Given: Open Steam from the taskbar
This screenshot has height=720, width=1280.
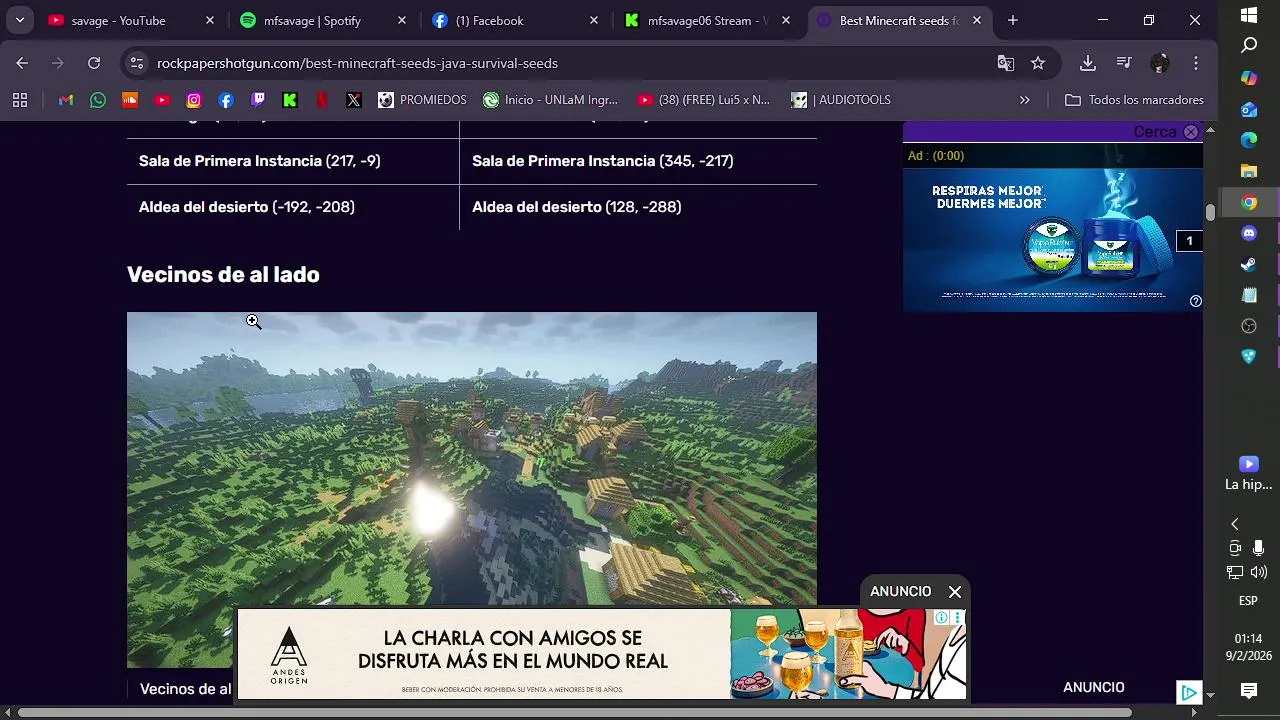Looking at the screenshot, I should 1249,264.
